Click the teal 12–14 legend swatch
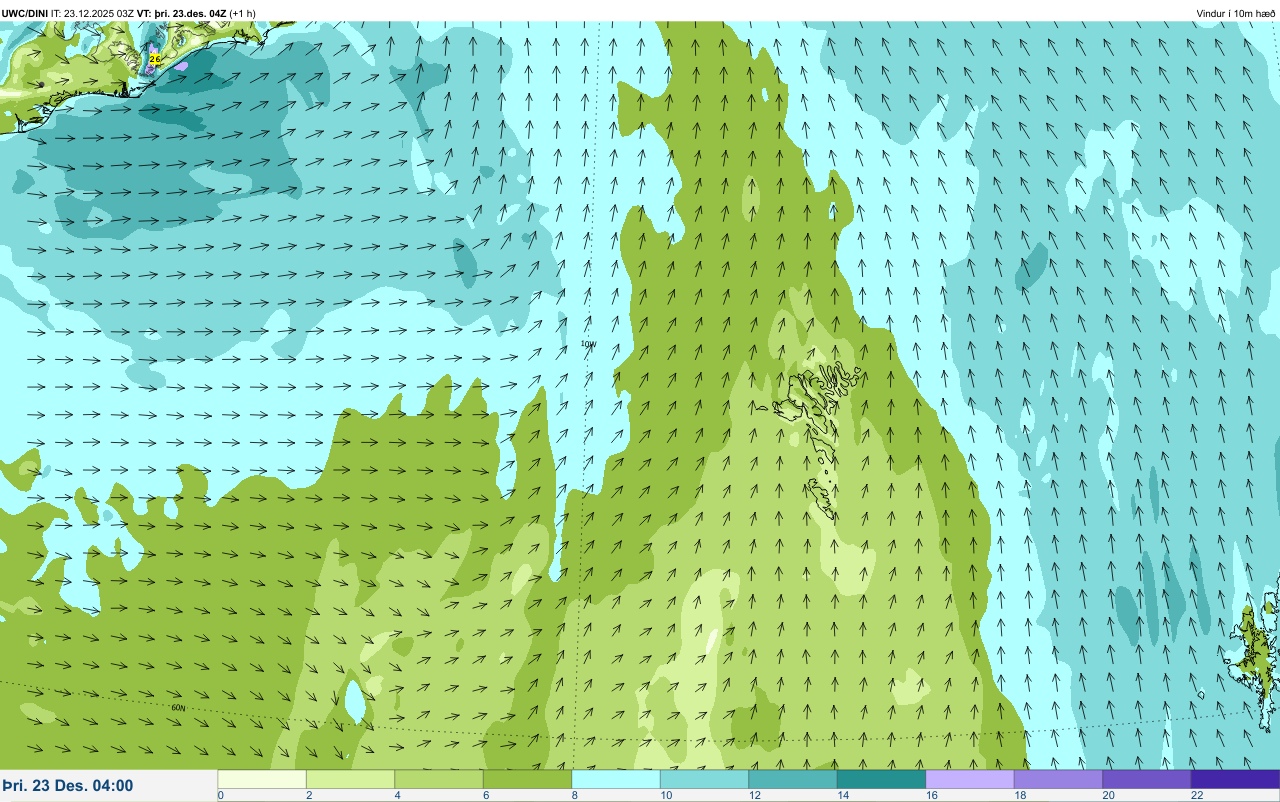Image resolution: width=1280 pixels, height=802 pixels. (x=793, y=779)
